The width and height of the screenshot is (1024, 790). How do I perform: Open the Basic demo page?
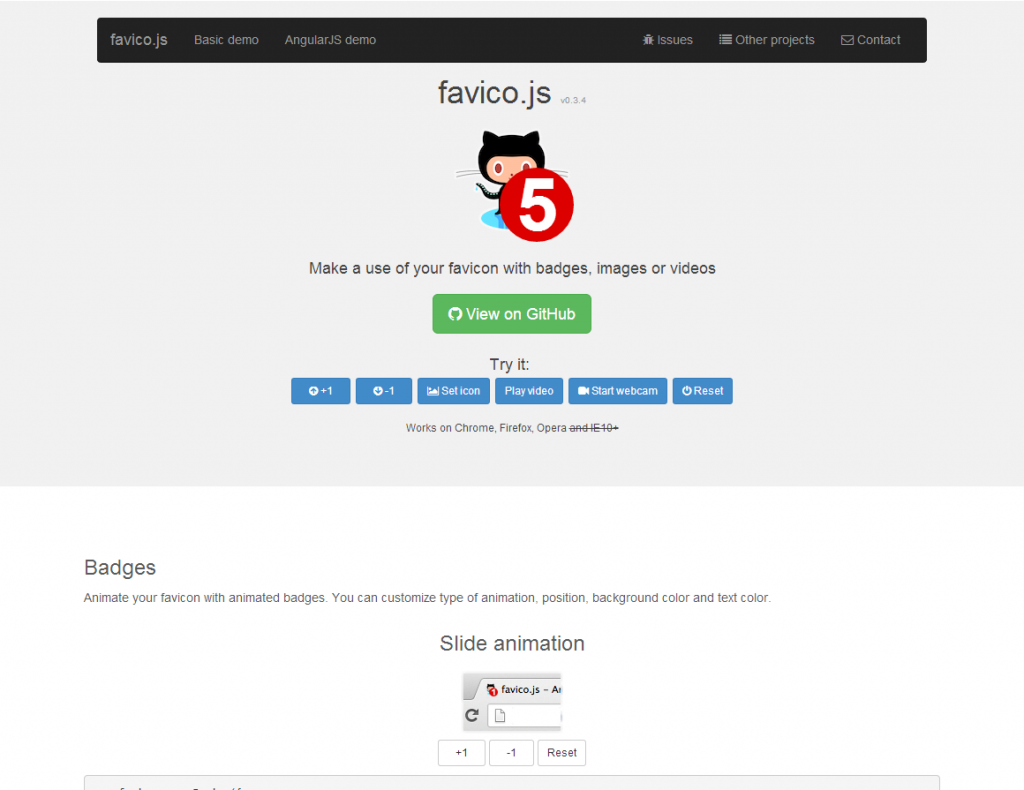(x=226, y=40)
